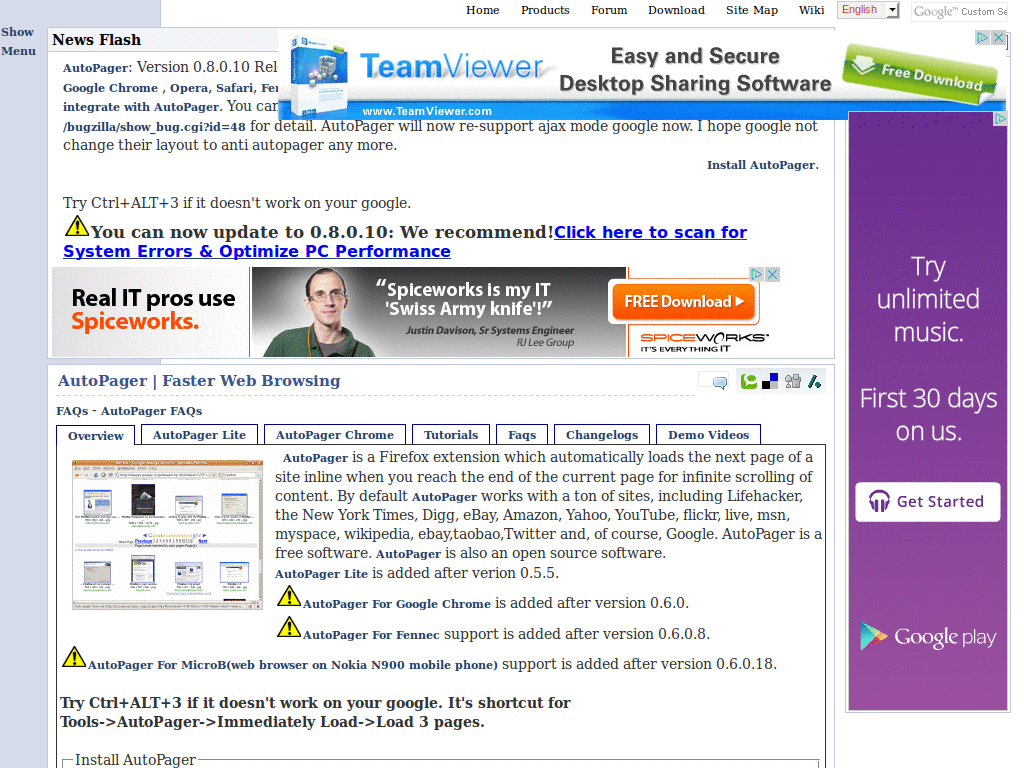Switch to the Overview tab
1024x768 pixels.
[95, 436]
